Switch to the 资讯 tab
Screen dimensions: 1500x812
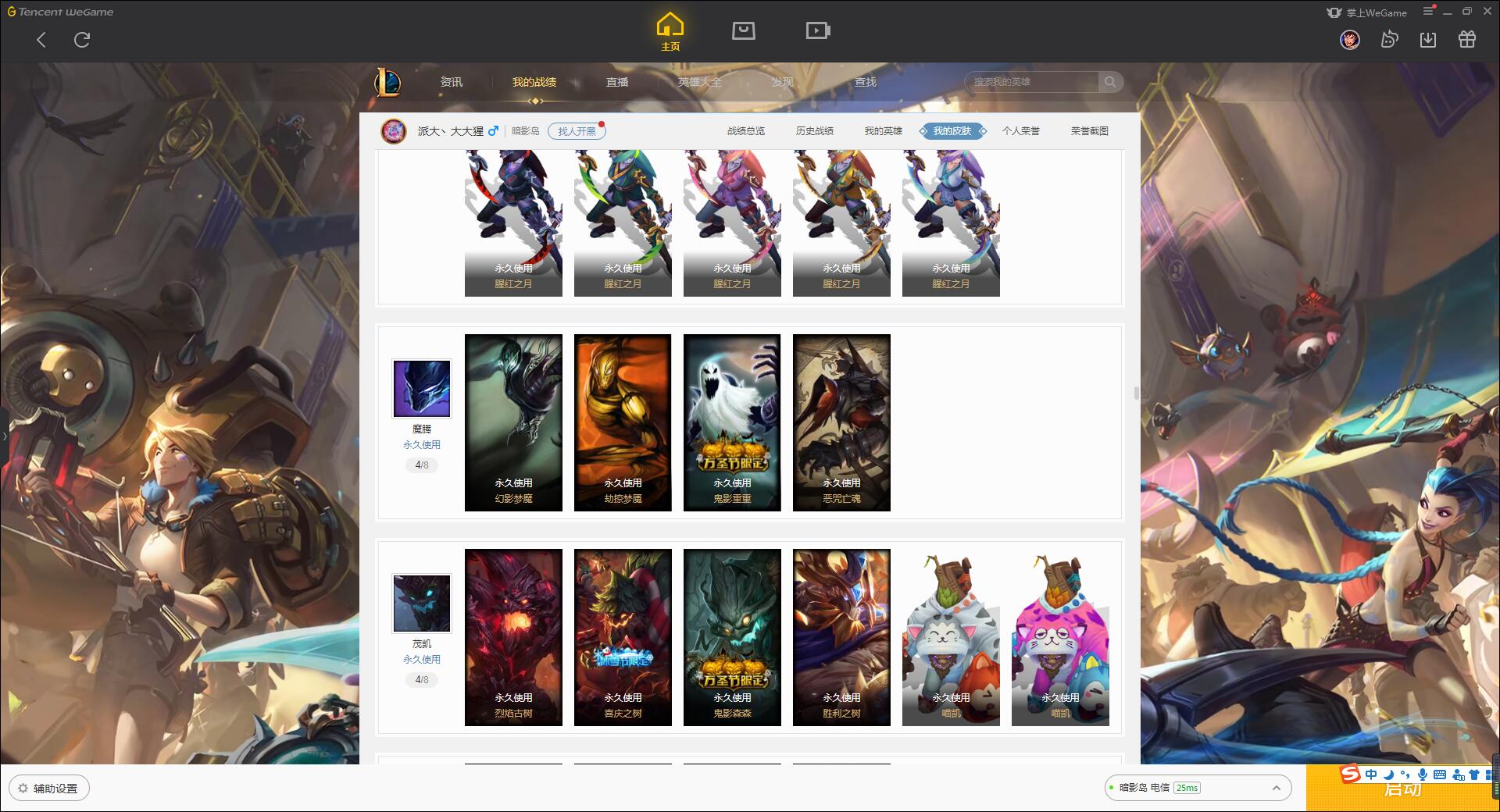click(x=452, y=82)
